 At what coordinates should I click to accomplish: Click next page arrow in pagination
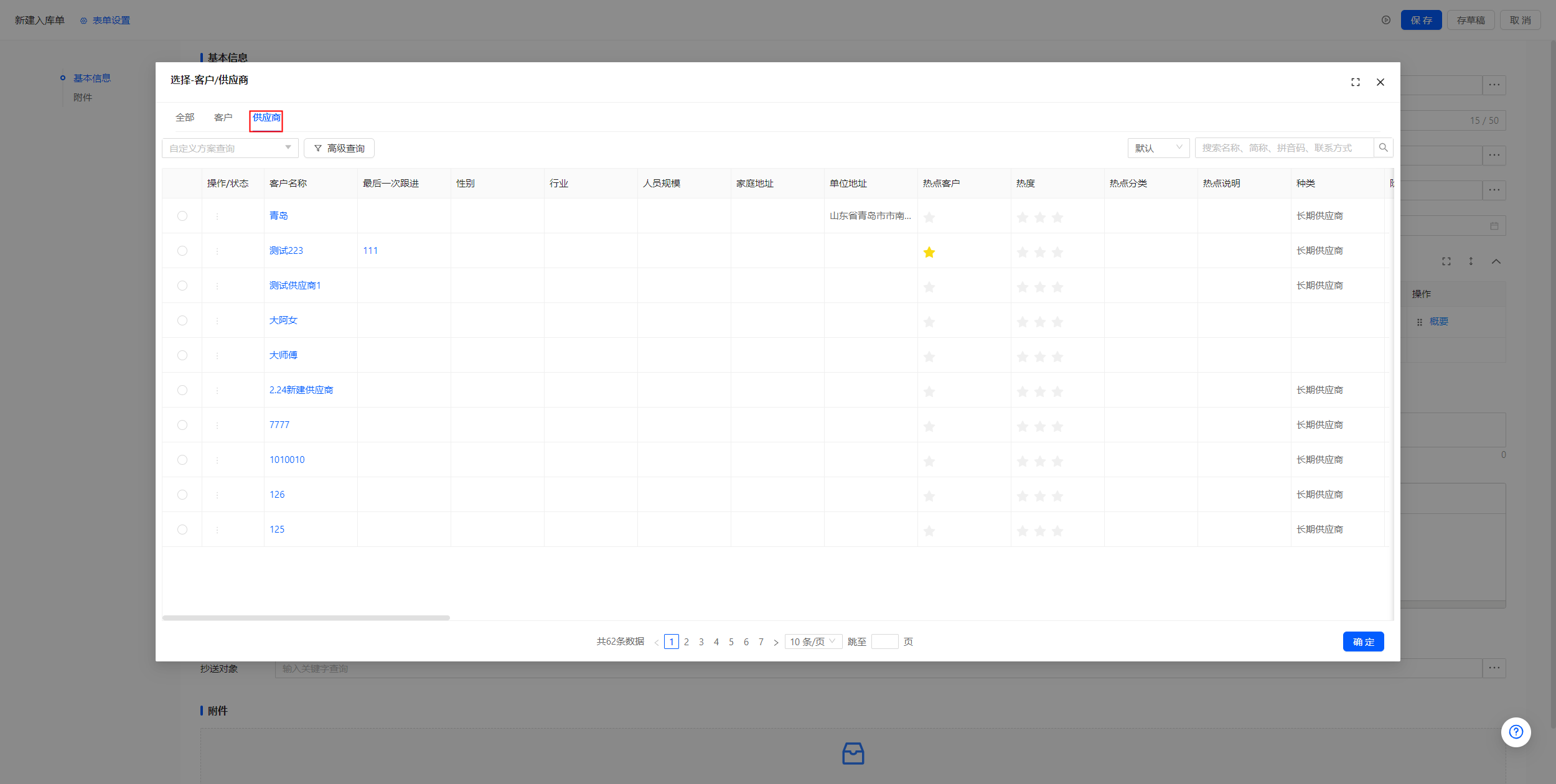[x=776, y=642]
